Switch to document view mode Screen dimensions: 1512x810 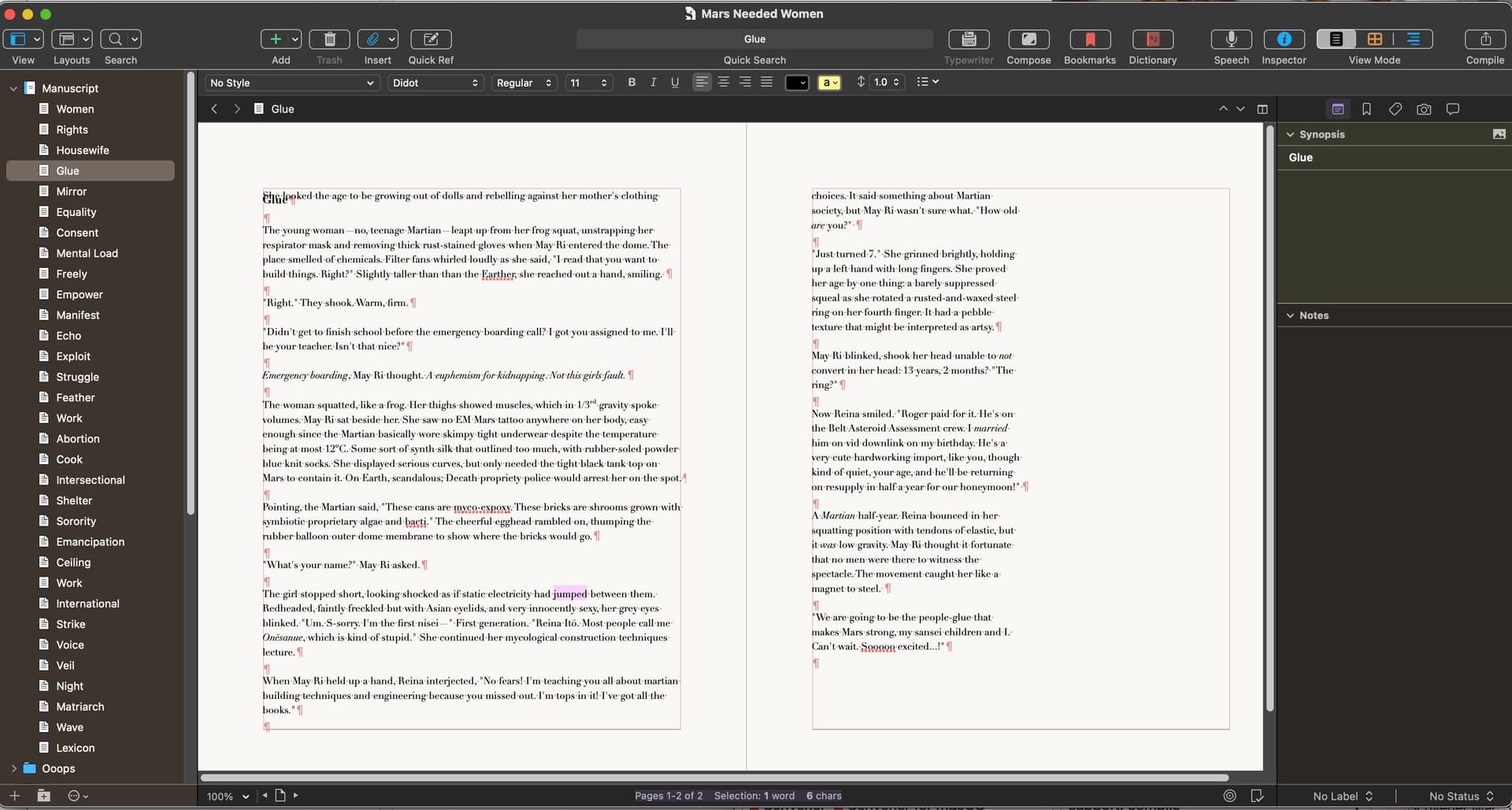click(x=1336, y=39)
